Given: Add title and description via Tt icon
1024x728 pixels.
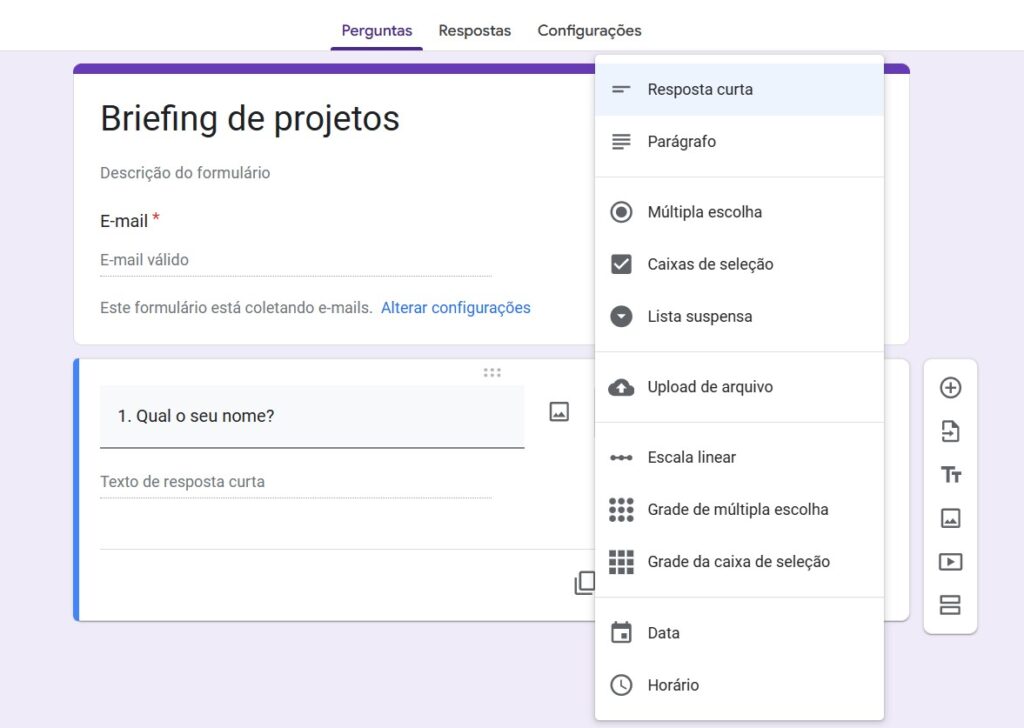Looking at the screenshot, I should click(950, 475).
